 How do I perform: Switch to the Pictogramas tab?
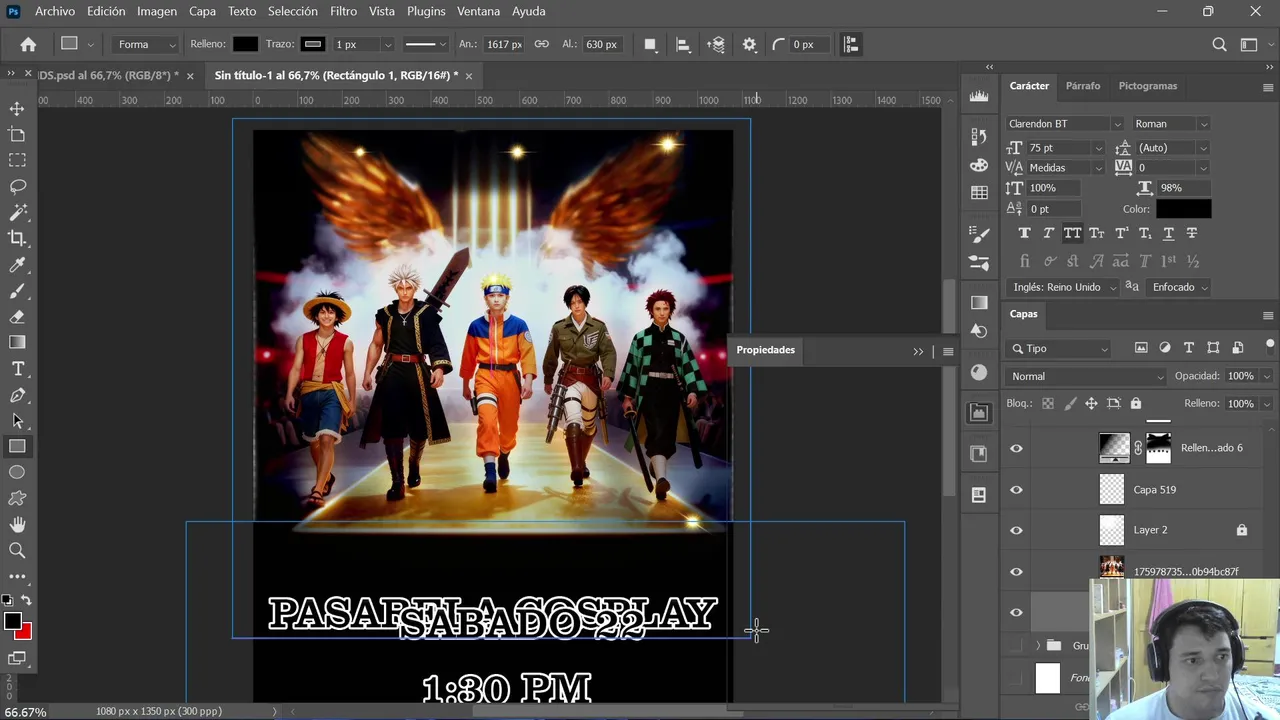[x=1148, y=86]
